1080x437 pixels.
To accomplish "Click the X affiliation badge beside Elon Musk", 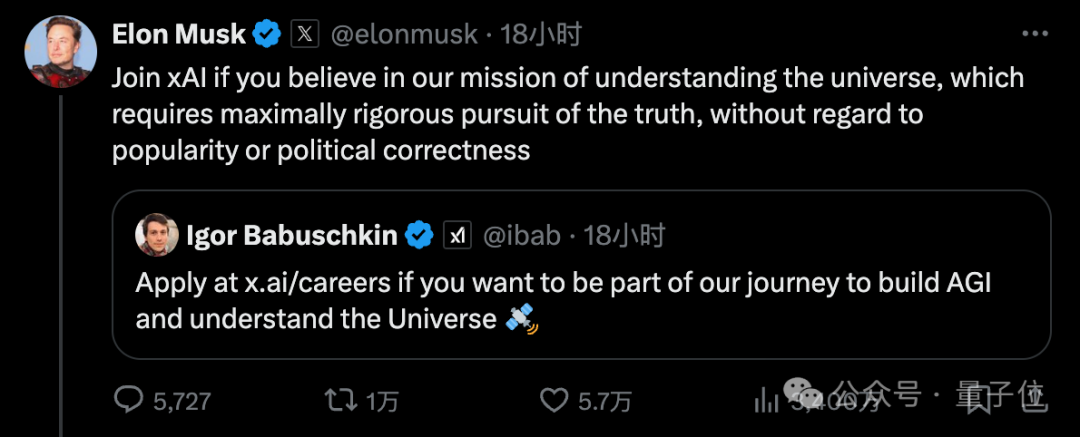I will [x=305, y=34].
